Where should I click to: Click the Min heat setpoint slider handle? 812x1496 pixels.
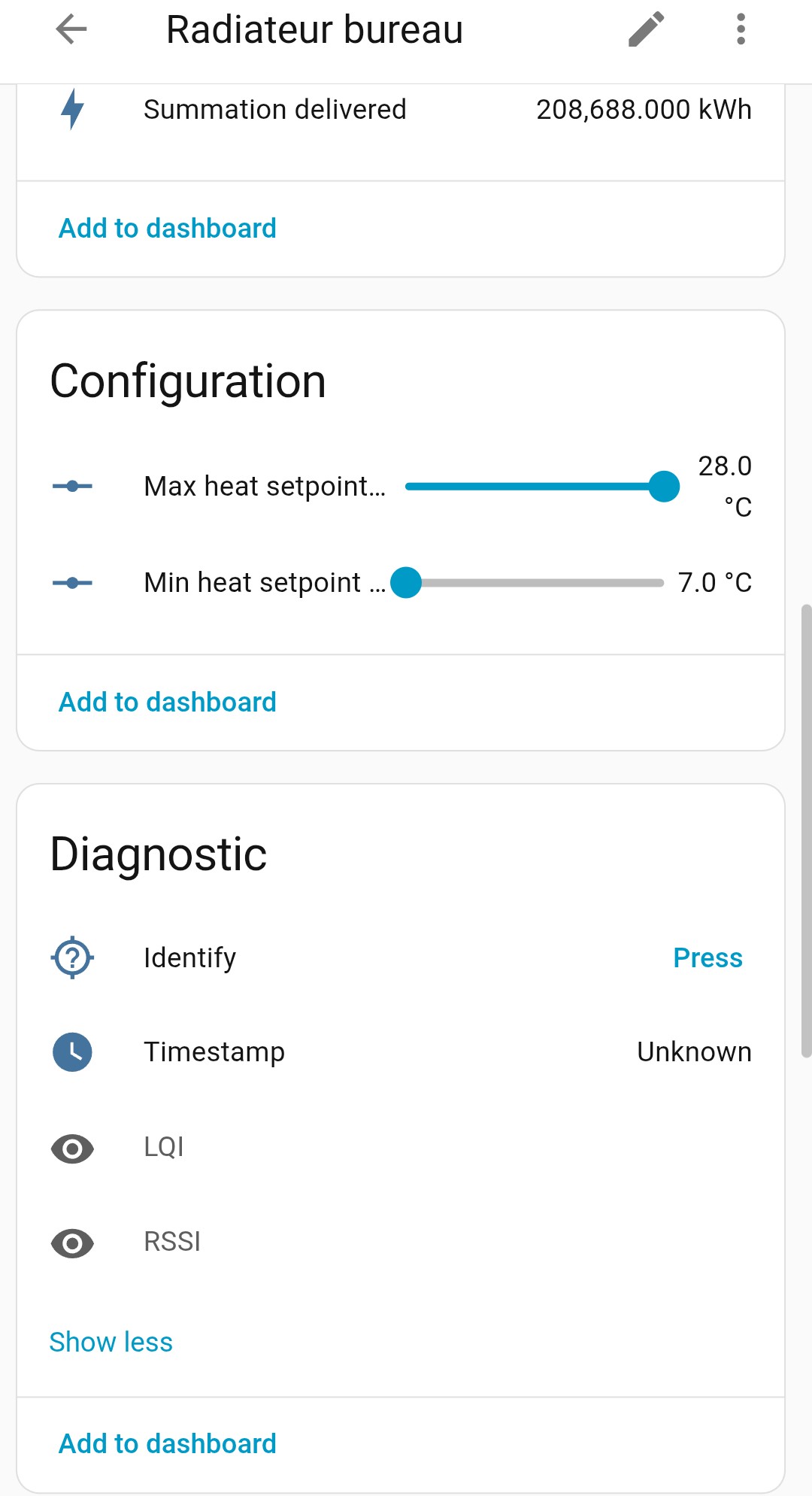pyautogui.click(x=406, y=583)
